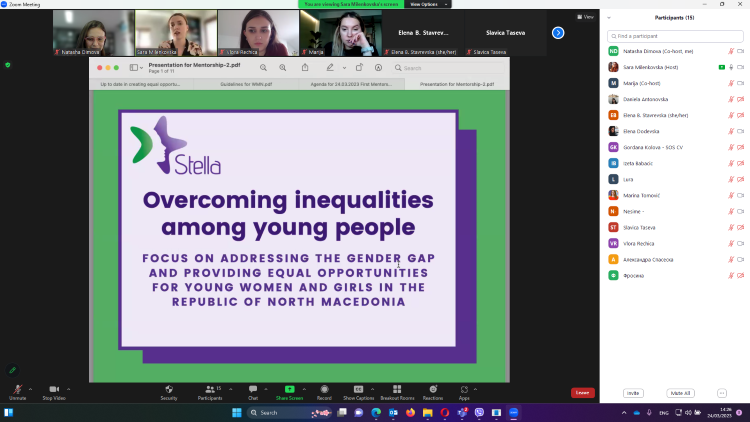750x422 pixels.
Task: Show next video thumbnails with blue arrow
Action: [558, 33]
